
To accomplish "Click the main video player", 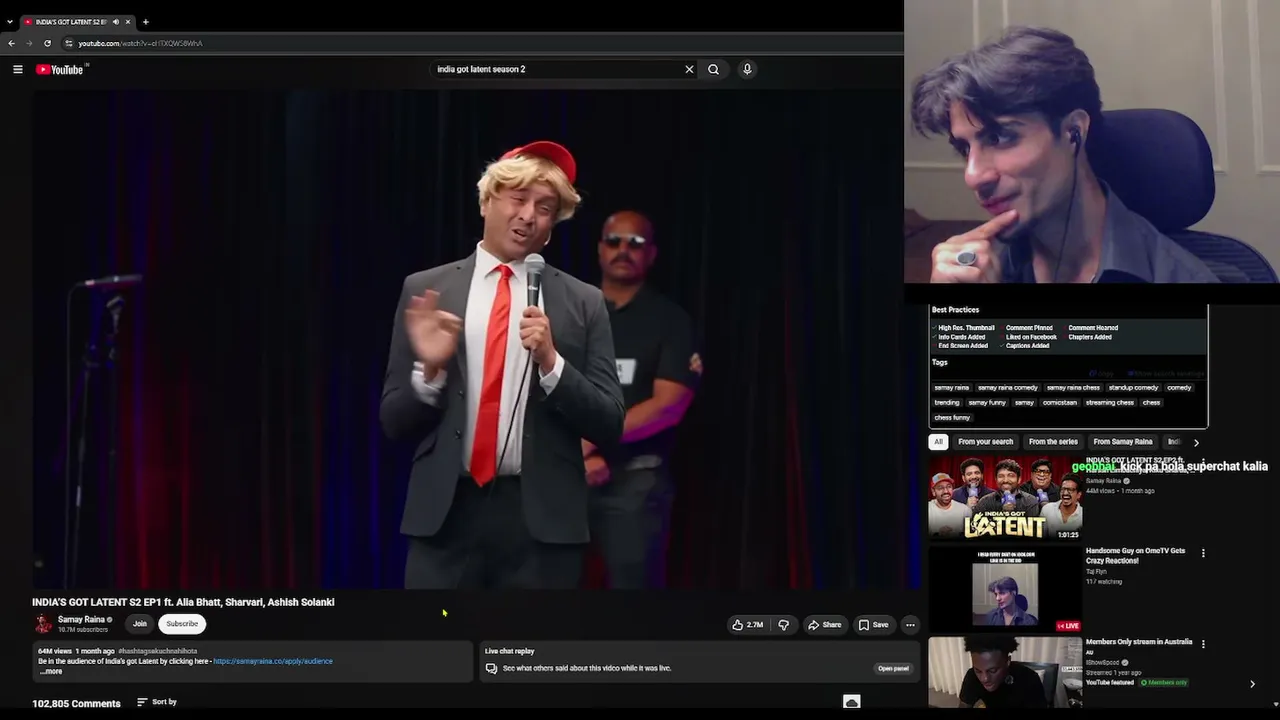I will click(x=476, y=340).
